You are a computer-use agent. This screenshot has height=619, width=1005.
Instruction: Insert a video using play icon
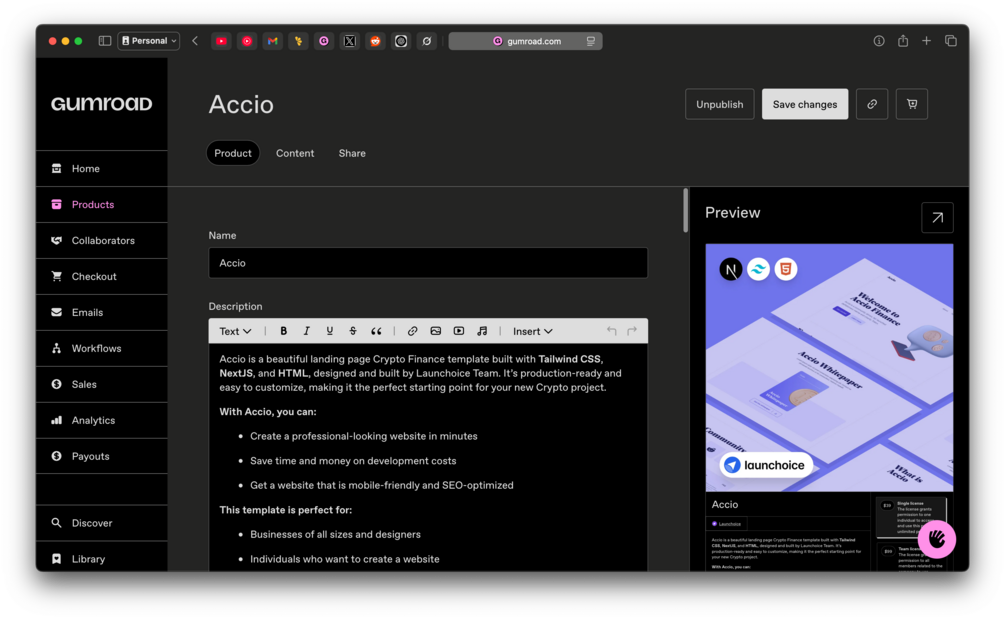tap(459, 331)
